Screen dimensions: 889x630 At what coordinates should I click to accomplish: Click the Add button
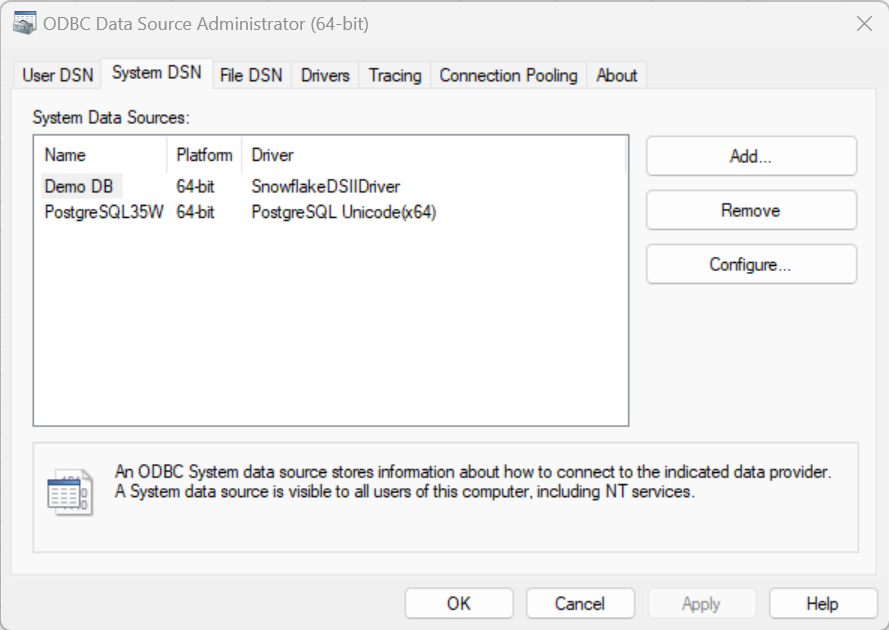tap(751, 156)
